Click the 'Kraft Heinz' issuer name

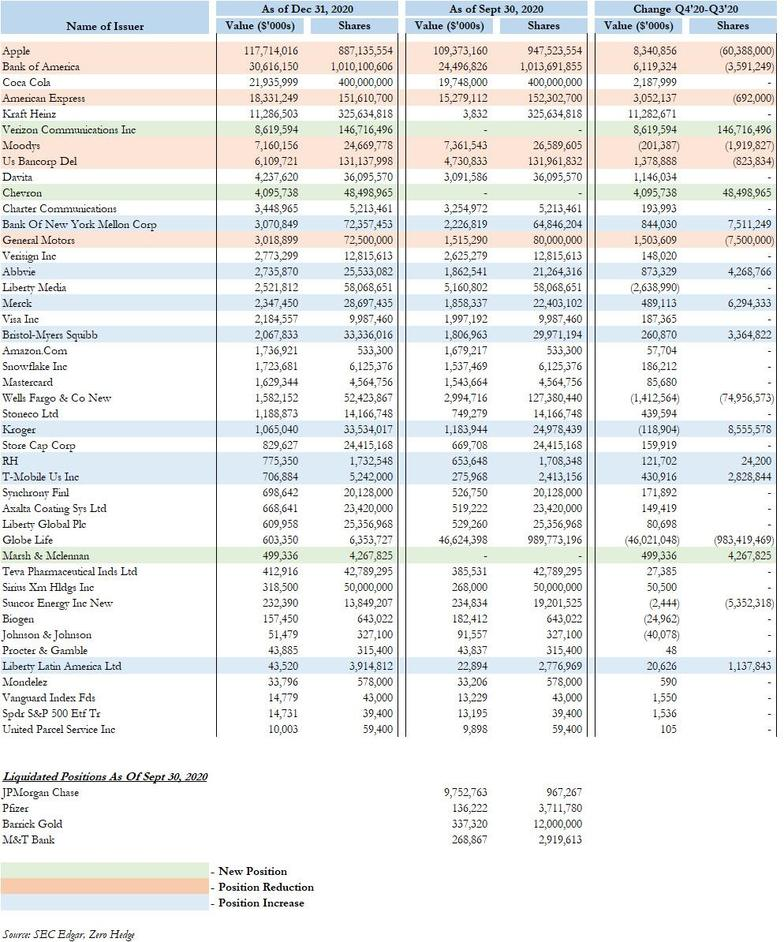click(29, 114)
